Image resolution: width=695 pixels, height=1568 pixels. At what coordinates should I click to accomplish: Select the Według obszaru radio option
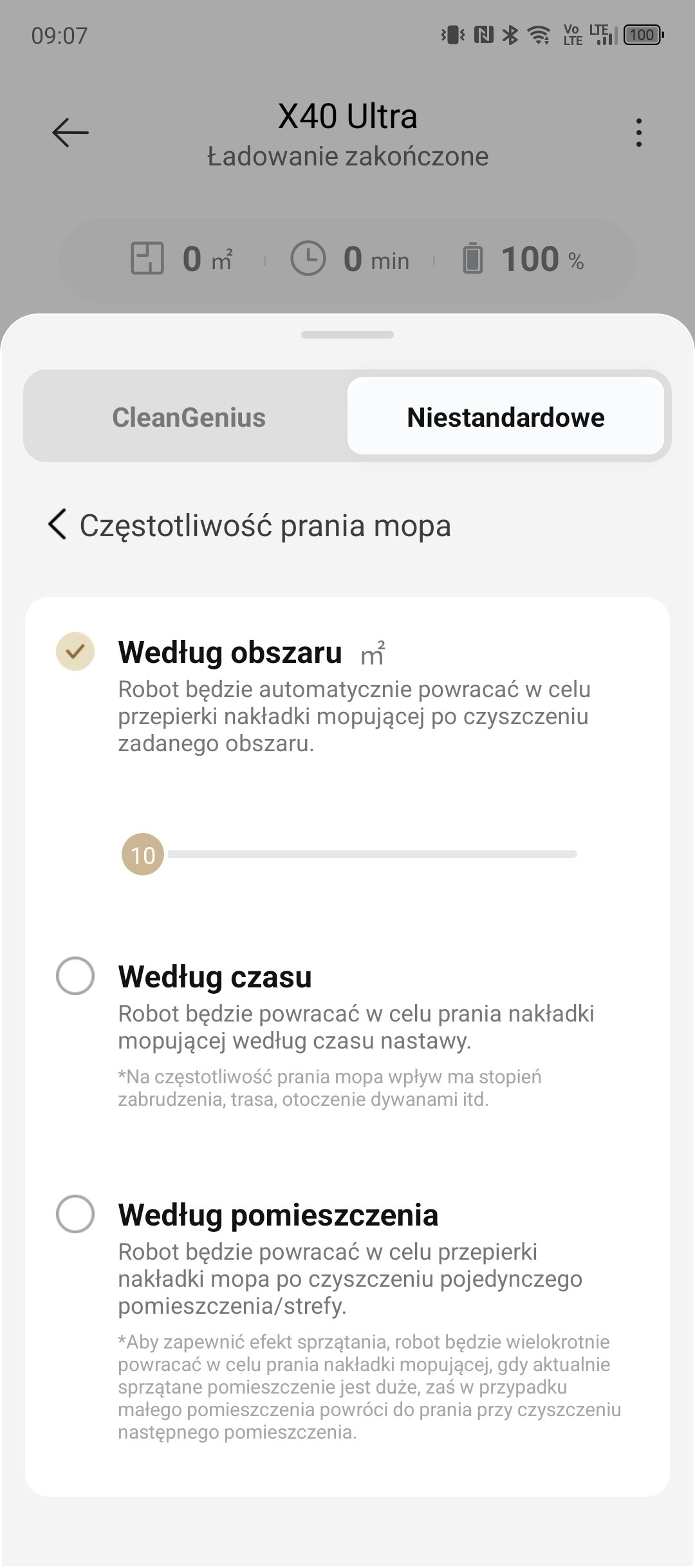[75, 651]
